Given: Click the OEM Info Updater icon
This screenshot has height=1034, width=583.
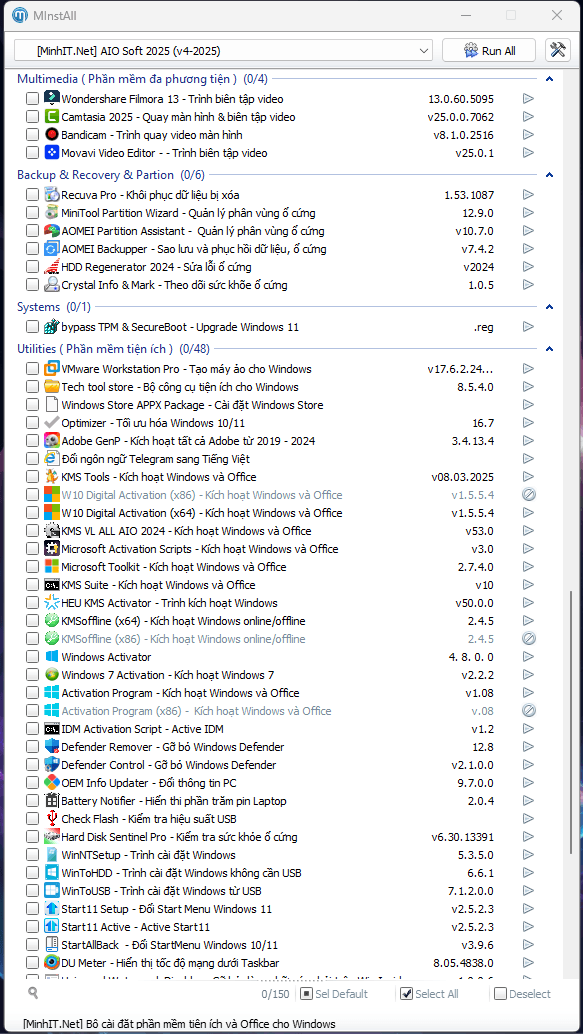Looking at the screenshot, I should [51, 783].
